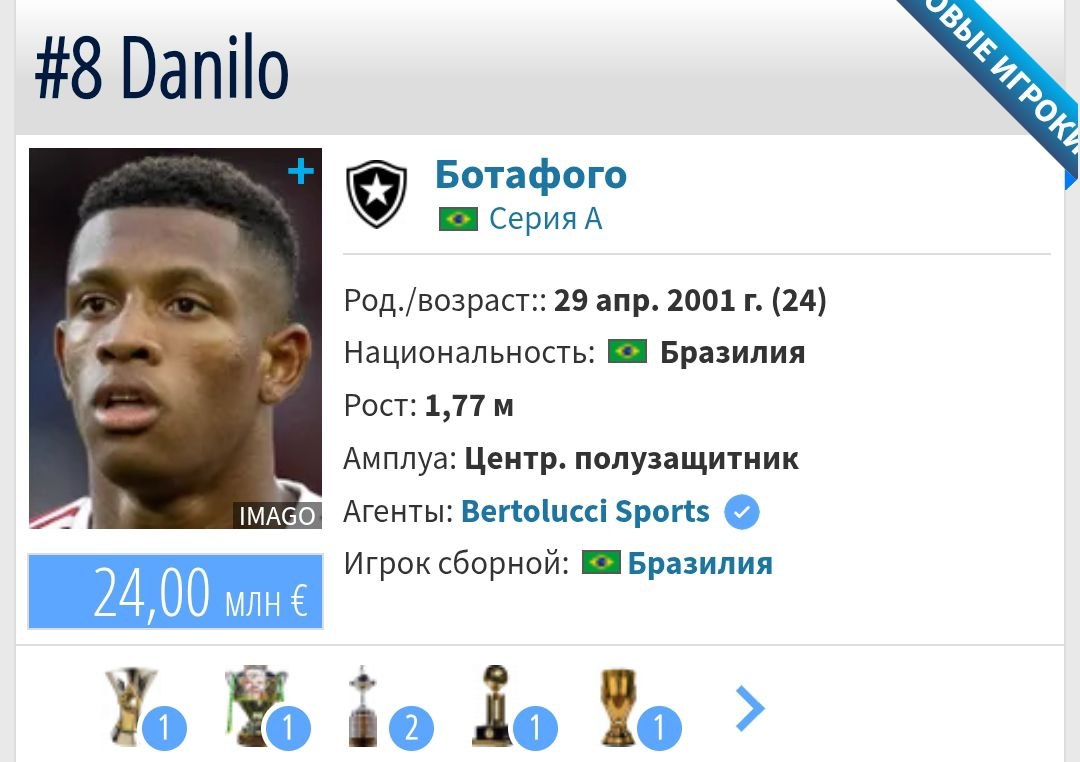Click the first league trophy icon
Screen dimensions: 1080x762
(131, 706)
